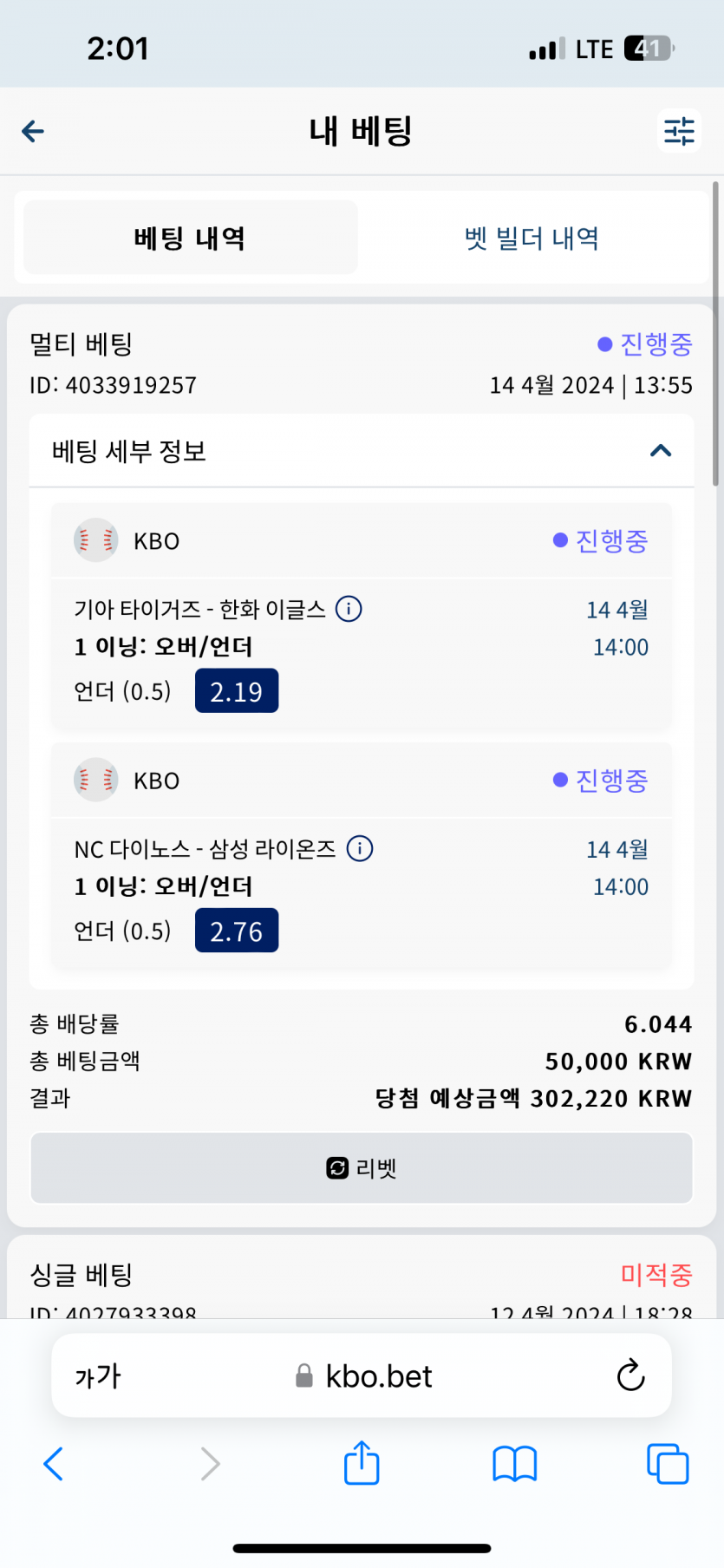The height and width of the screenshot is (1568, 724).
Task: Switch to the 벳 빌더 내역 tab
Action: point(532,238)
